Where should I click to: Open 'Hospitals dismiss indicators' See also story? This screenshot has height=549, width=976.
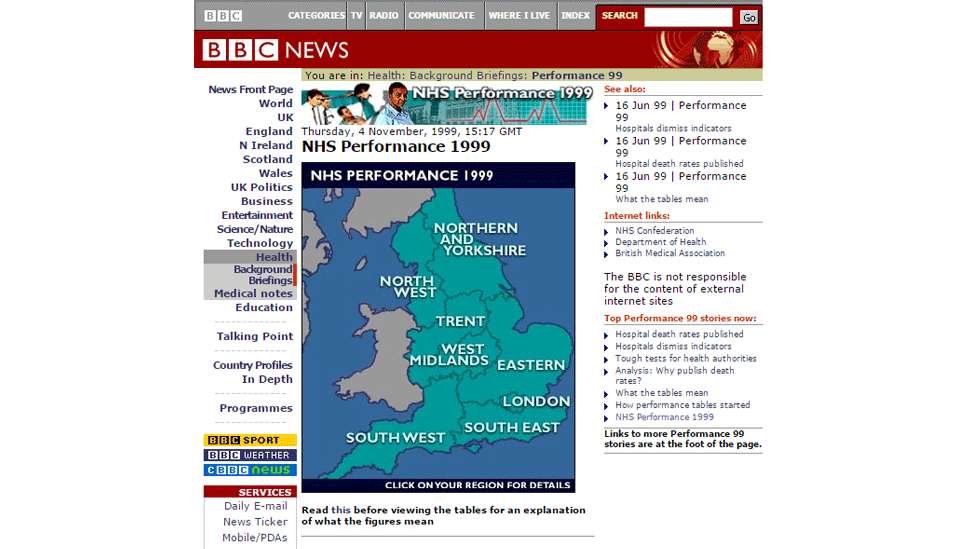pyautogui.click(x=673, y=128)
